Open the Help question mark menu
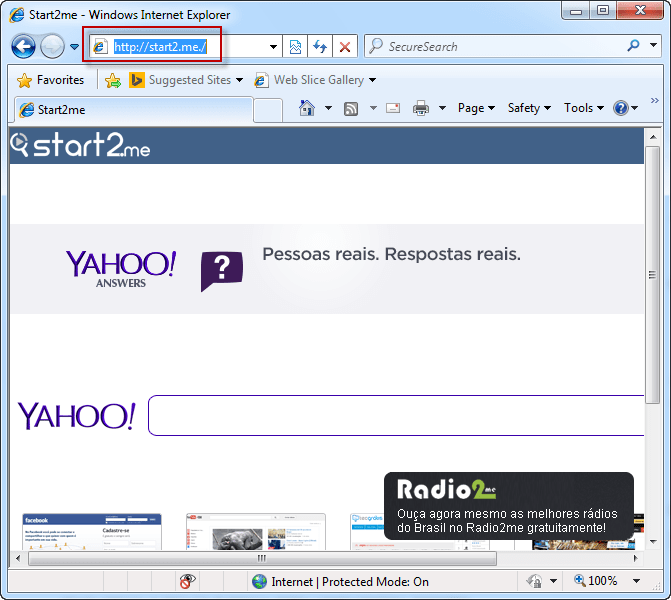This screenshot has height=600, width=671. point(625,108)
